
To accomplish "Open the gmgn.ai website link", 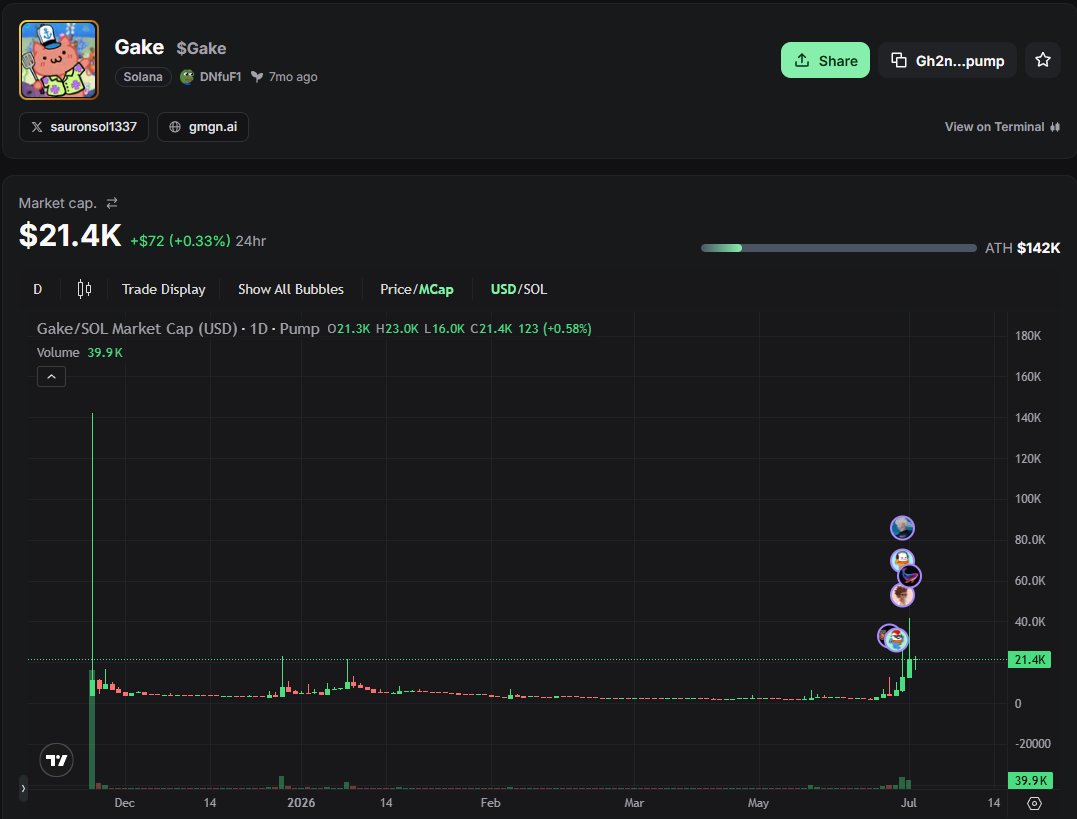I will coord(203,127).
